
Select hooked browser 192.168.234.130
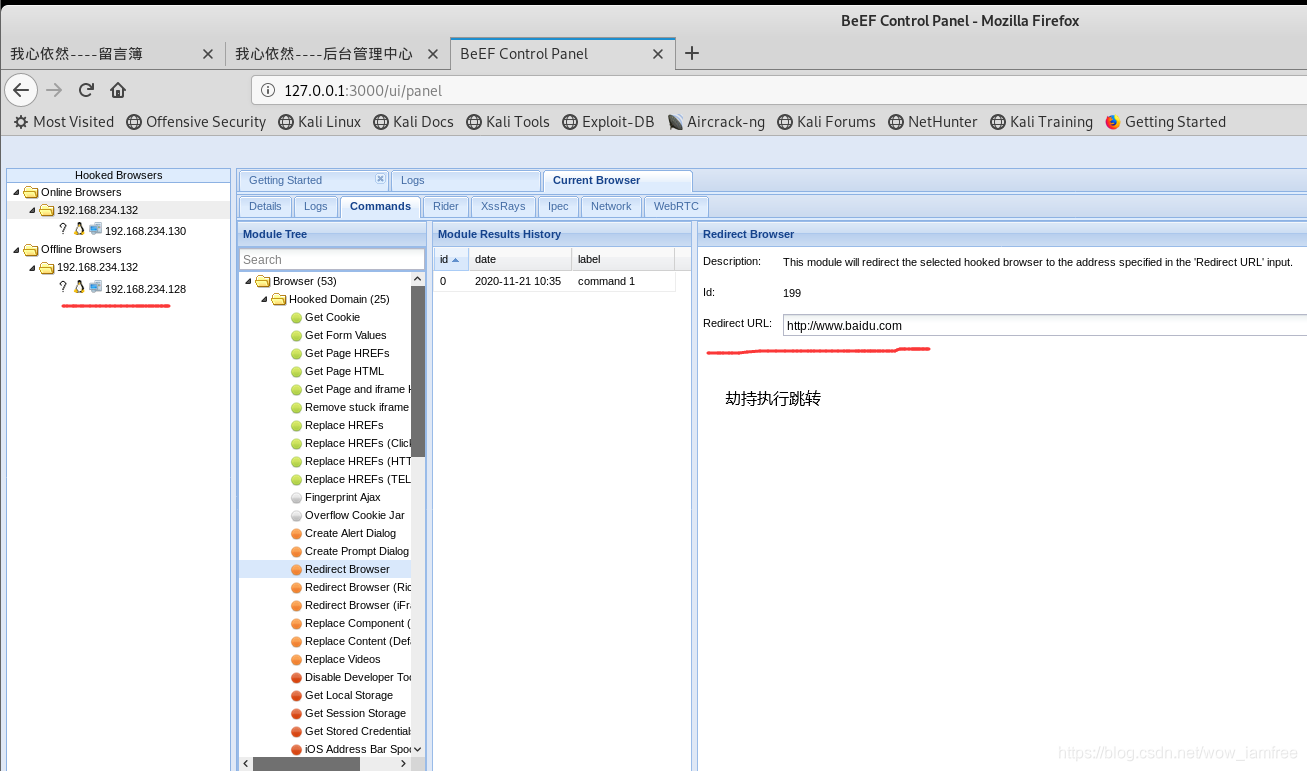(x=145, y=231)
